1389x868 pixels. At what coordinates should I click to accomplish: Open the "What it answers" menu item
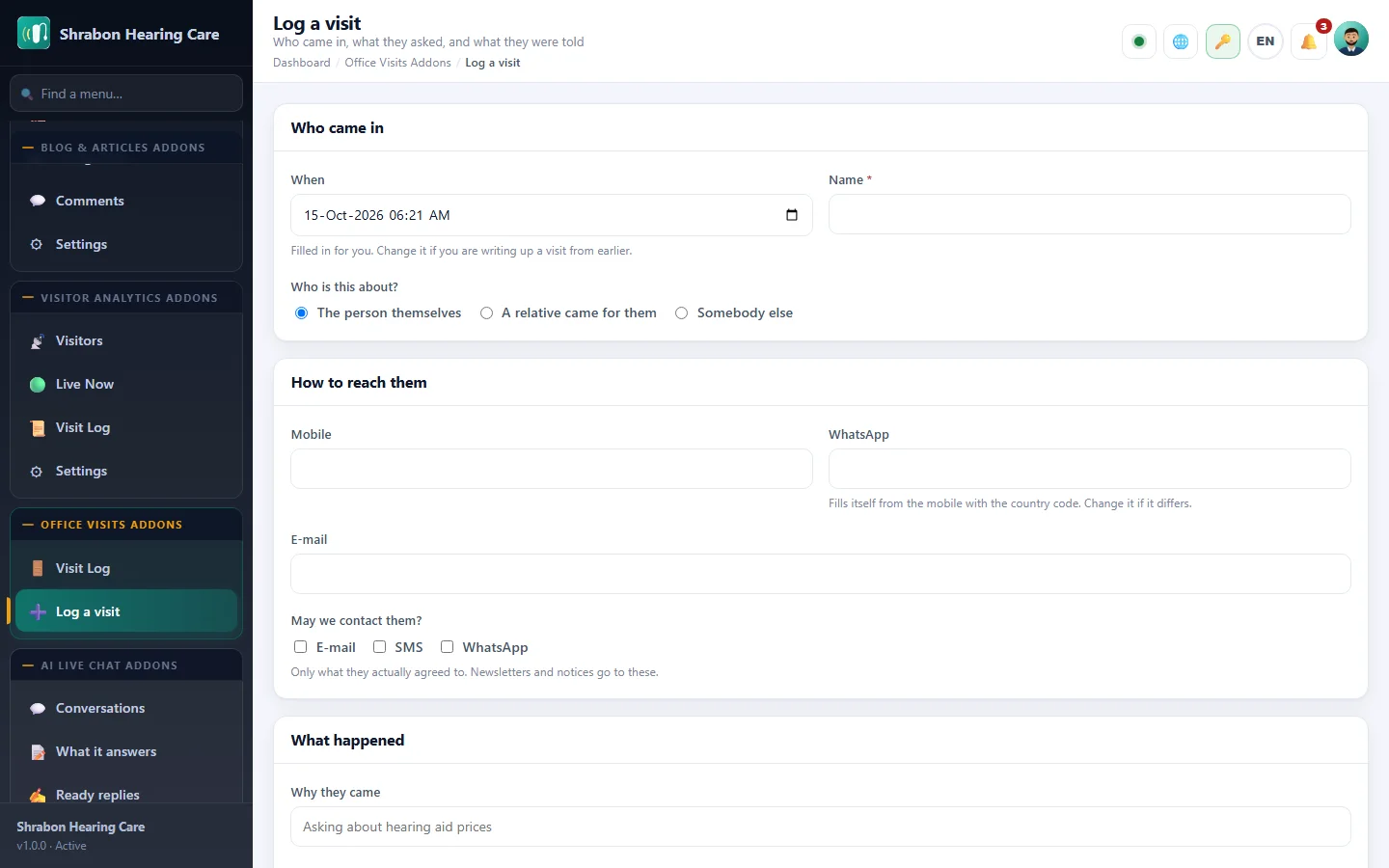point(126,752)
